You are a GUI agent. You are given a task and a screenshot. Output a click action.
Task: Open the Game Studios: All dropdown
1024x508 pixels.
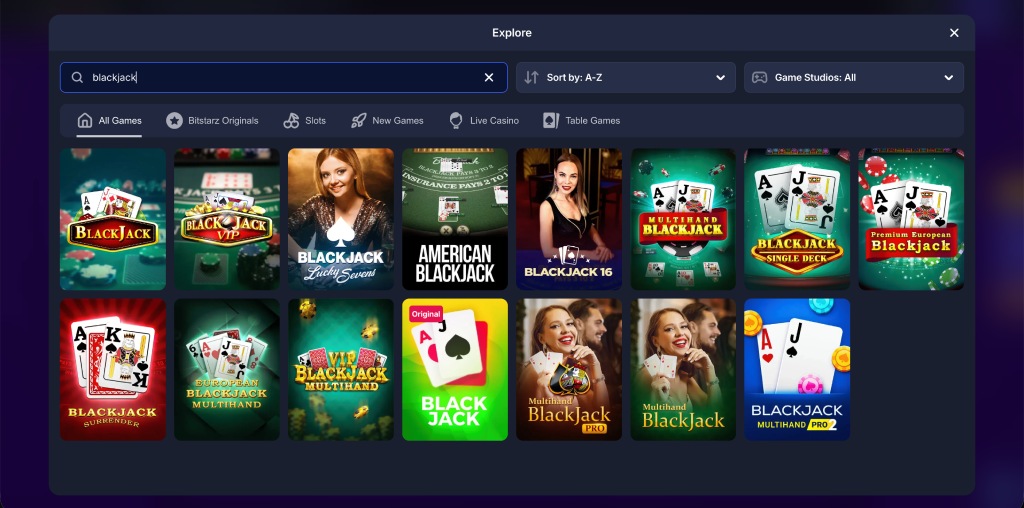pyautogui.click(x=854, y=78)
